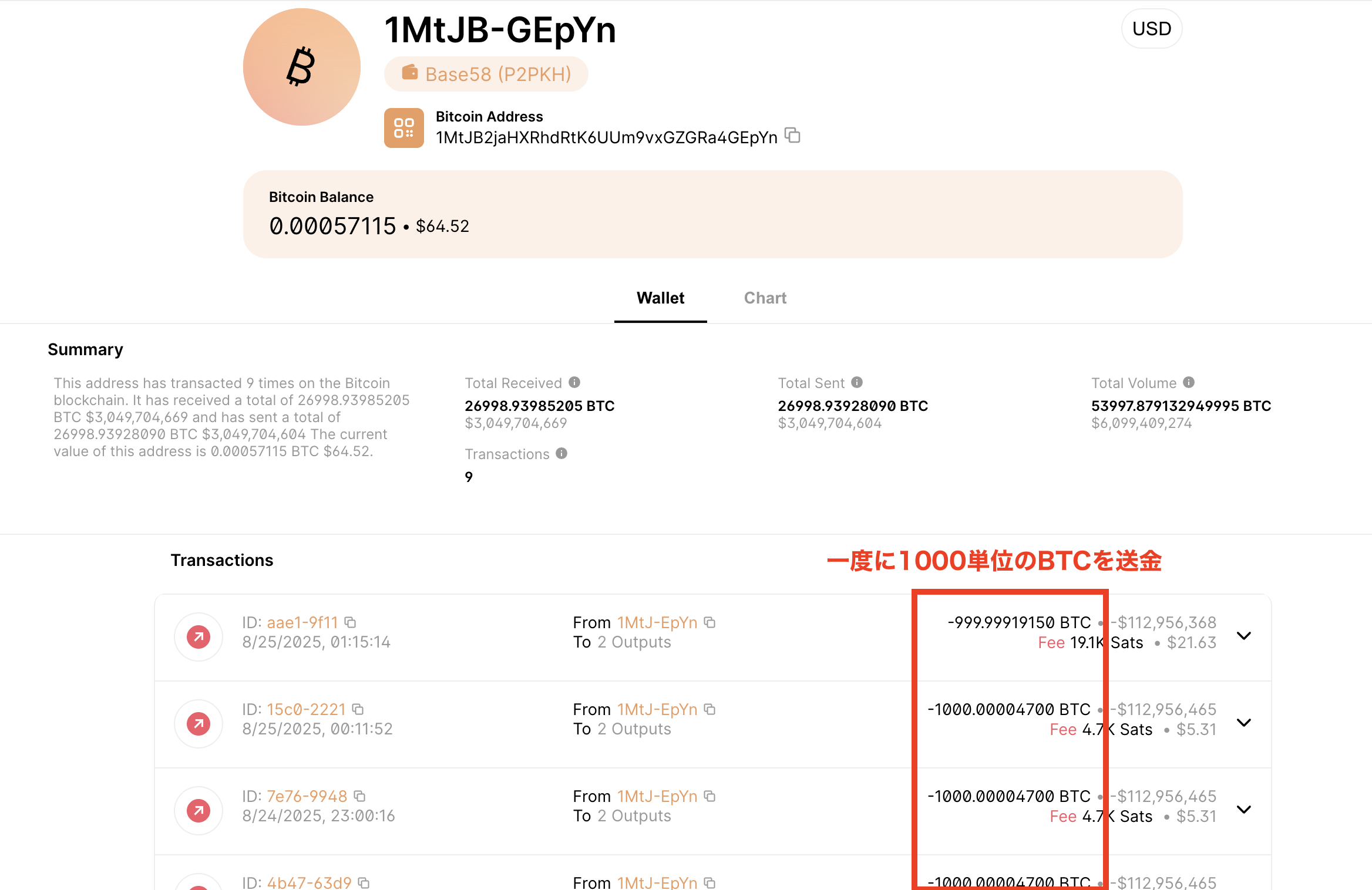Expand transaction aae1-9f11 details chevron
Viewport: 1372px width, 890px height.
pos(1244,636)
